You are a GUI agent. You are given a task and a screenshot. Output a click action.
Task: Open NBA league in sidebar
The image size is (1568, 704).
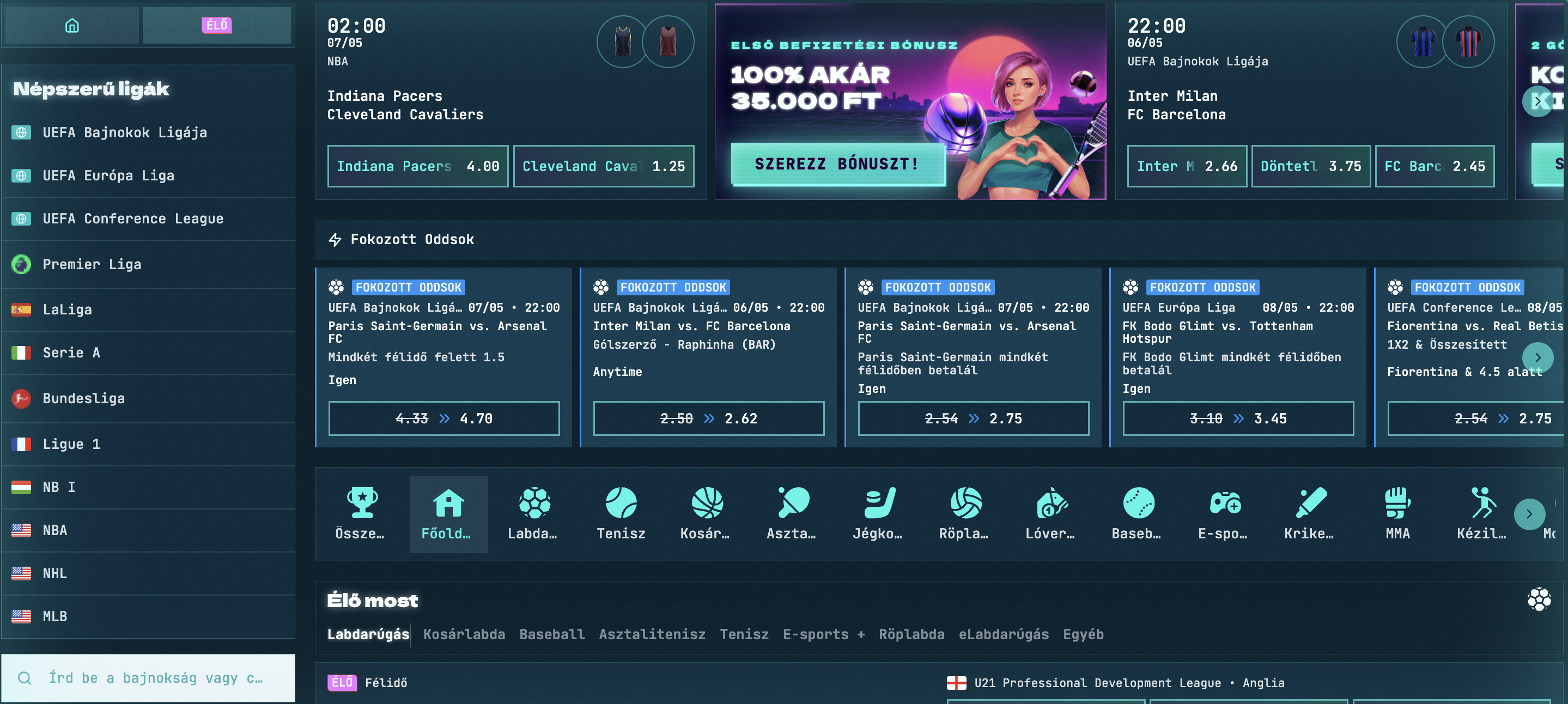click(148, 530)
